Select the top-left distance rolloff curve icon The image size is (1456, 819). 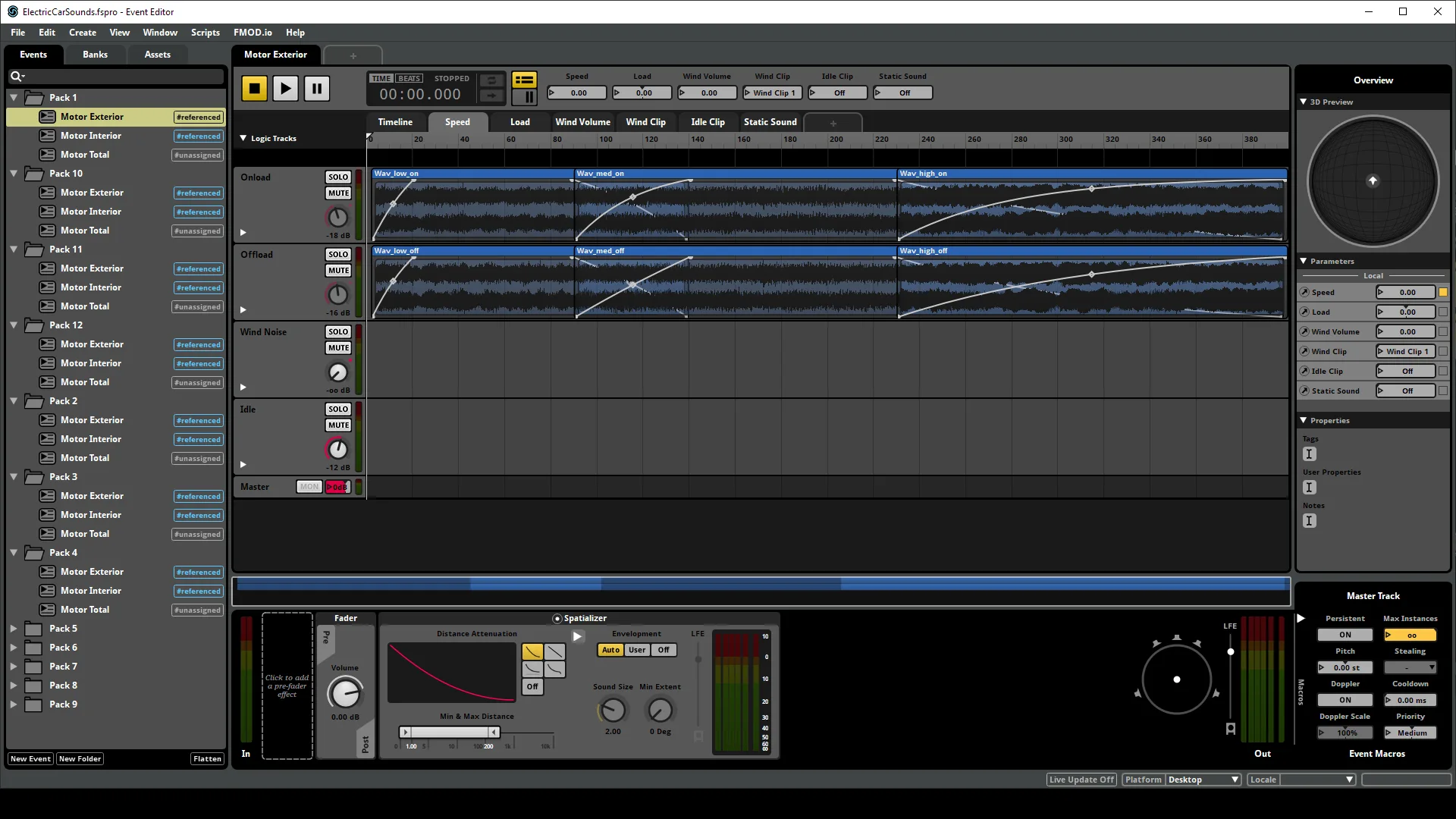tap(532, 651)
